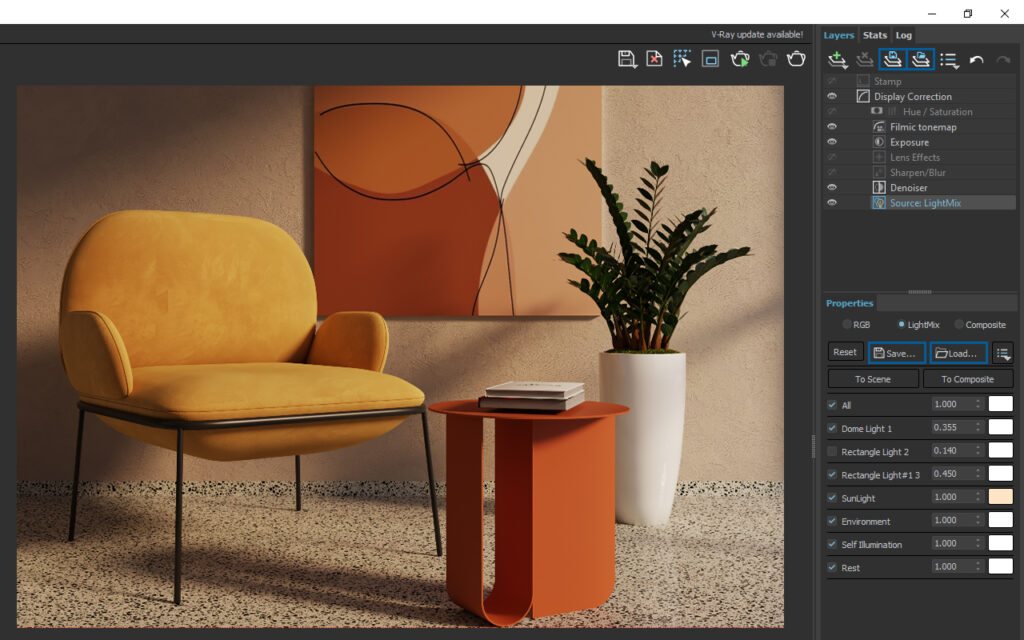1024x640 pixels.
Task: Click the clear image icon
Action: [654, 59]
